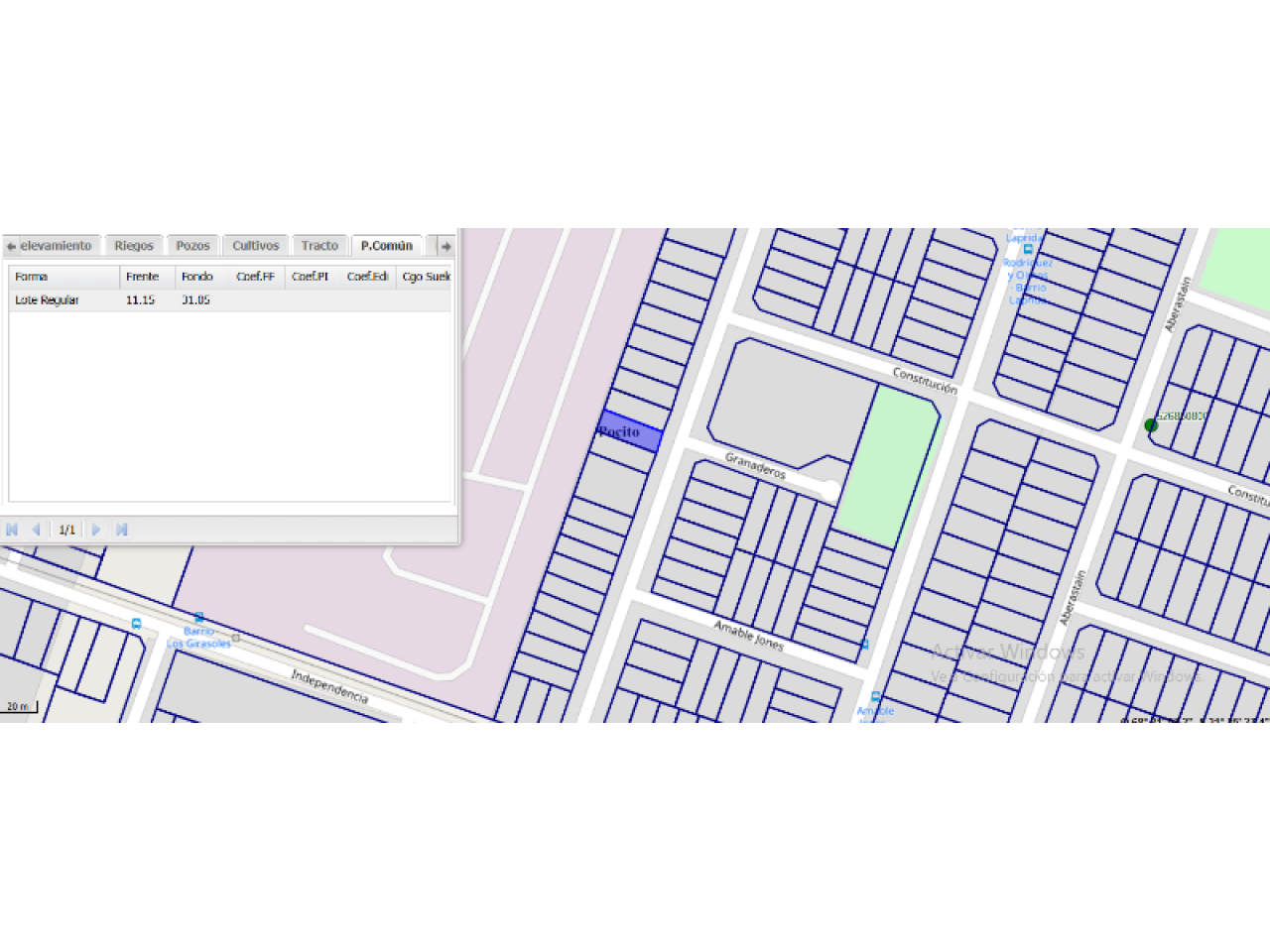1270x952 pixels.
Task: Go to next page in pager
Action: (x=96, y=530)
